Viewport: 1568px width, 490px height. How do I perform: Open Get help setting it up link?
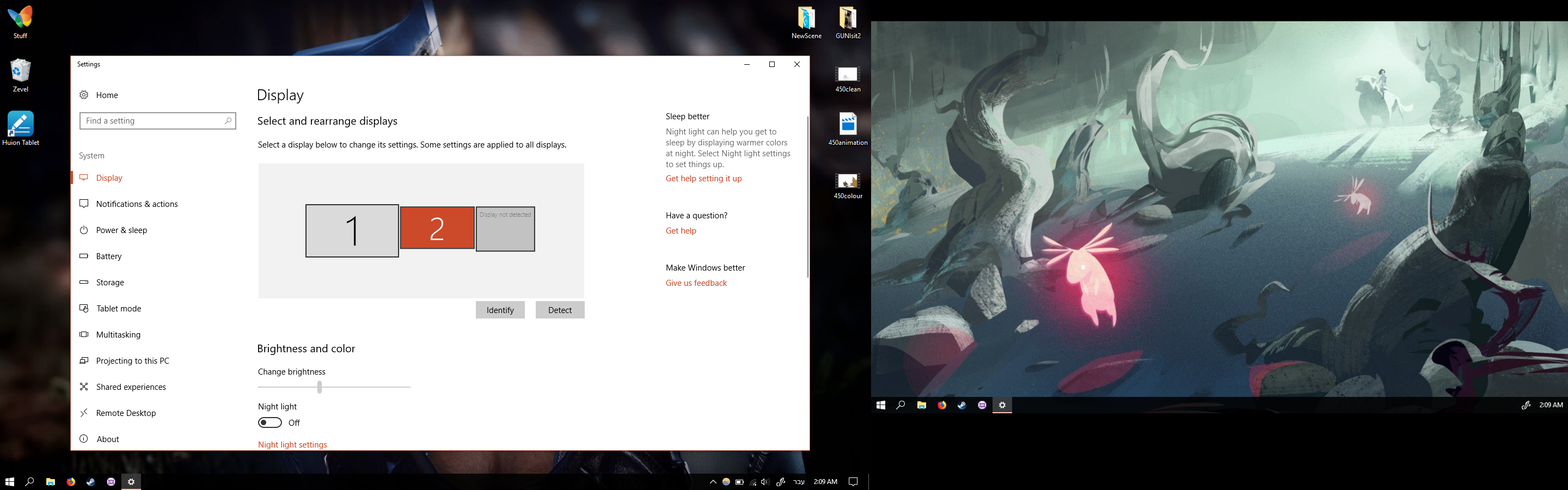pos(703,179)
